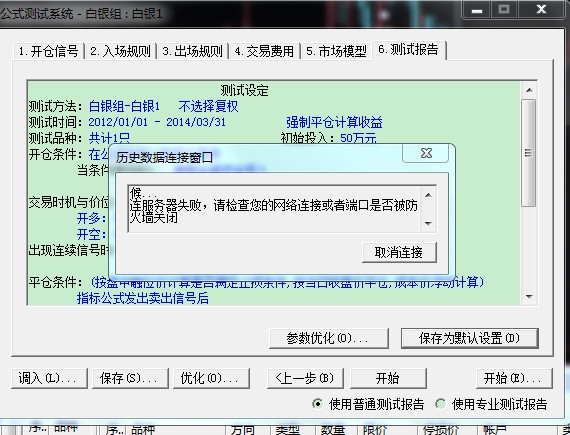
Task: Go to the 4.交易费用 tab
Action: point(264,51)
